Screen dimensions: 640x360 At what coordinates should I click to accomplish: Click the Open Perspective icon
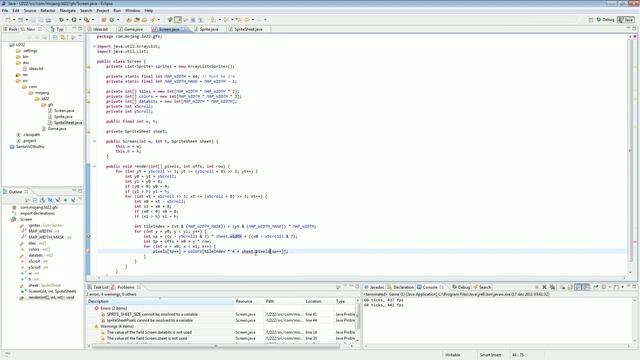click(x=591, y=20)
